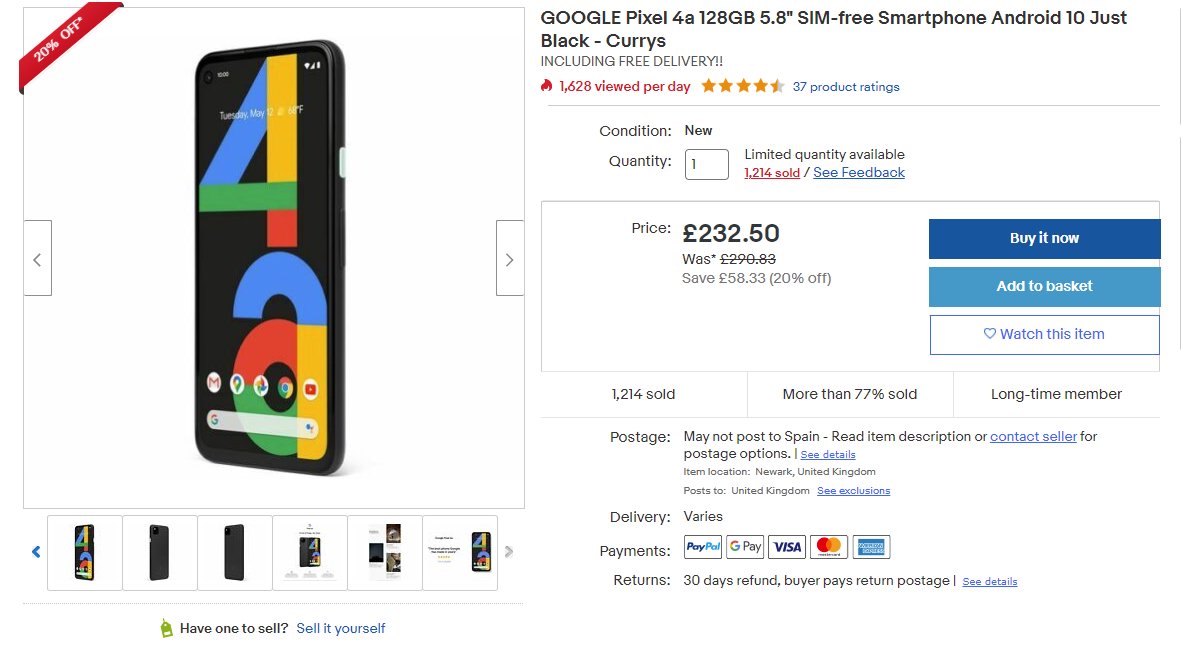This screenshot has width=1181, height=661.
Task: Click the Visa card icon
Action: point(787,547)
